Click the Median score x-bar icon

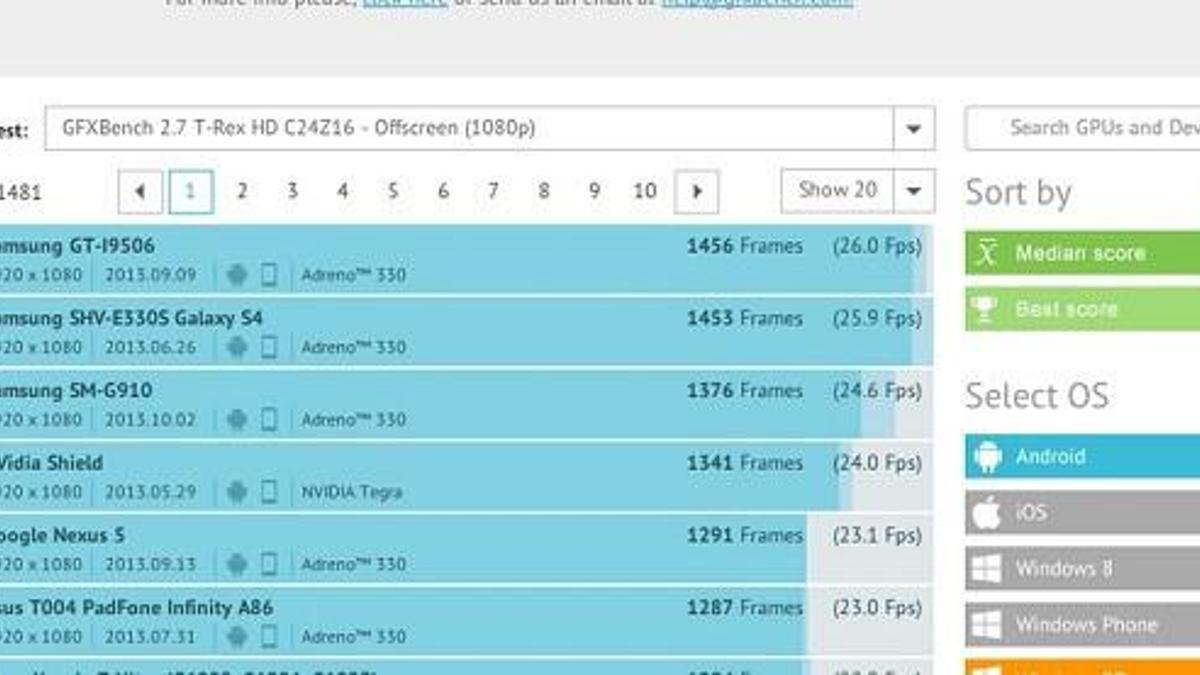tap(987, 253)
